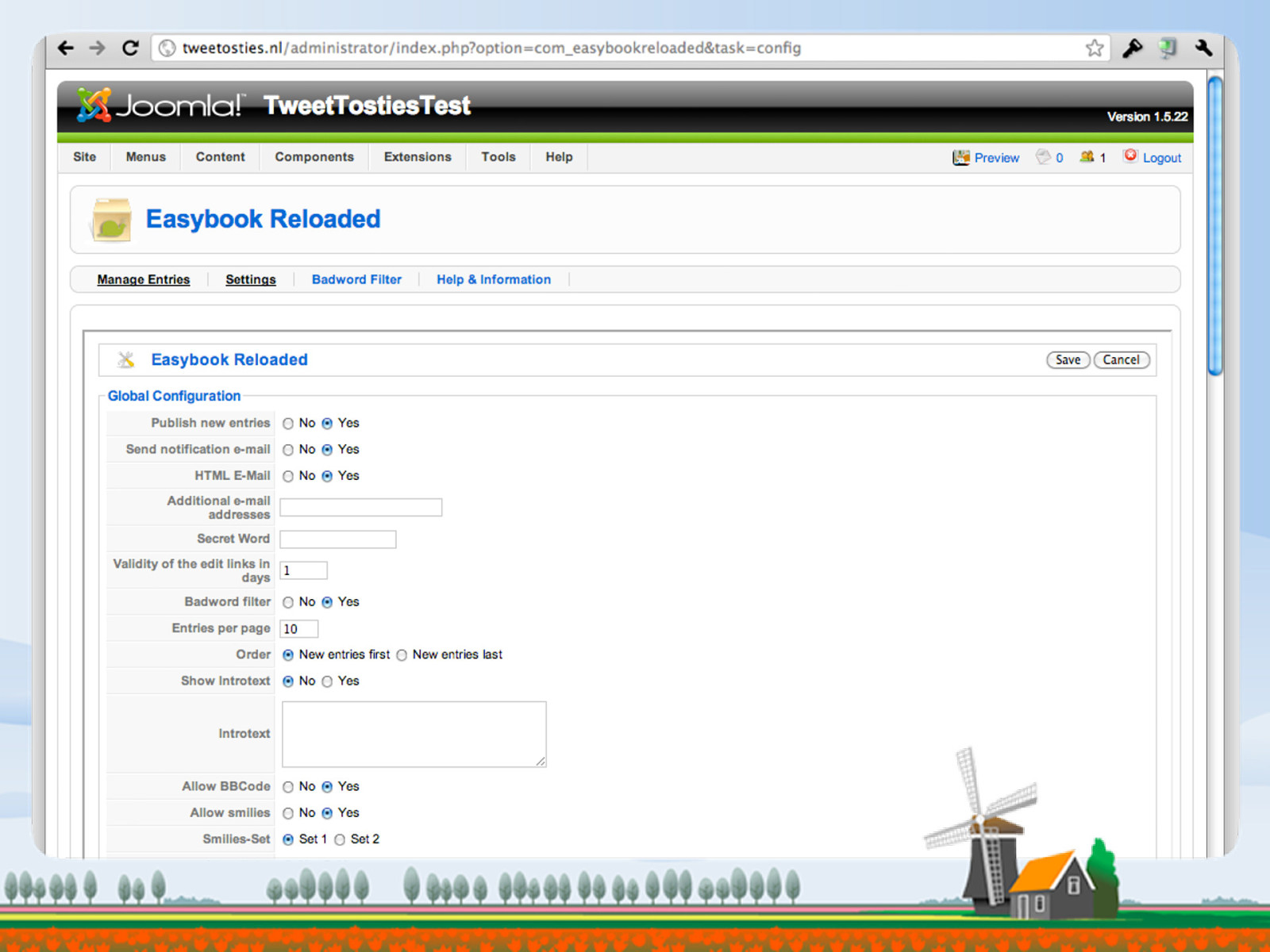Open the Site menu

tap(84, 157)
